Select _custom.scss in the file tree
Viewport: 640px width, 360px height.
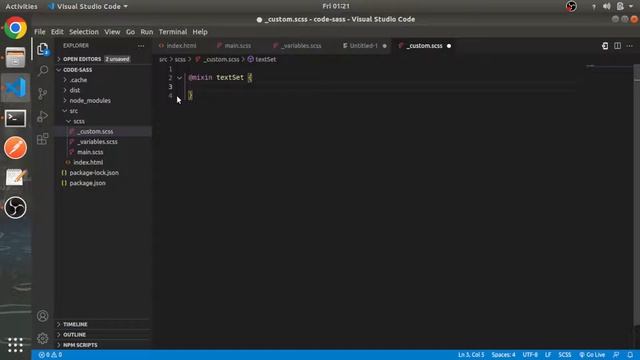click(x=95, y=131)
